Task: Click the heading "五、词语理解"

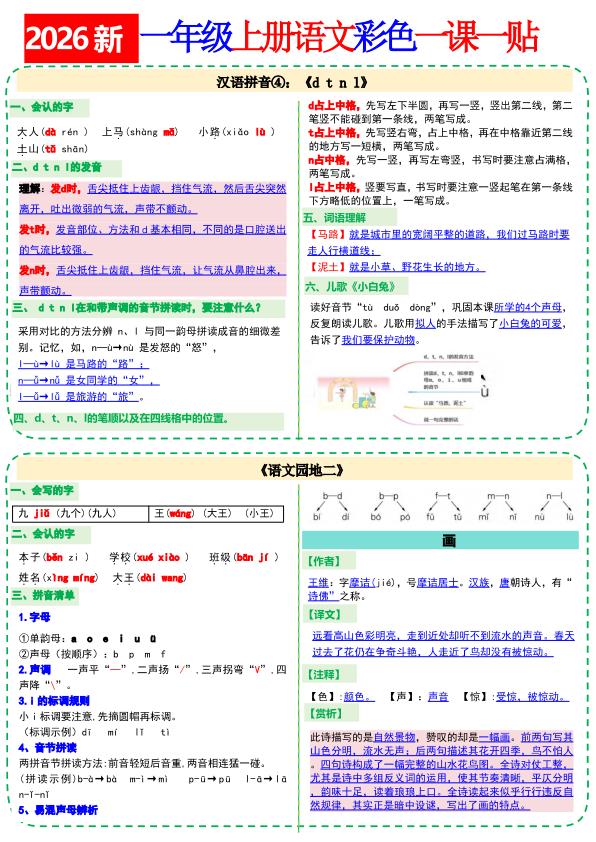Action: pyautogui.click(x=350, y=217)
